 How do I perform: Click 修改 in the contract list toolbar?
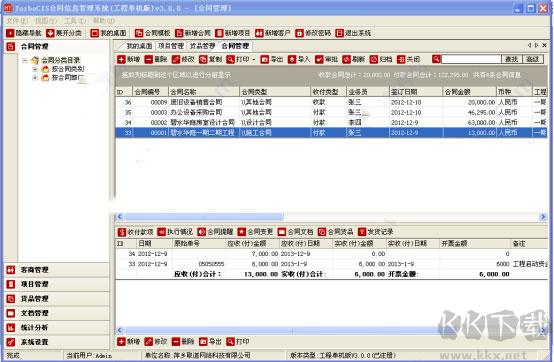coord(183,59)
